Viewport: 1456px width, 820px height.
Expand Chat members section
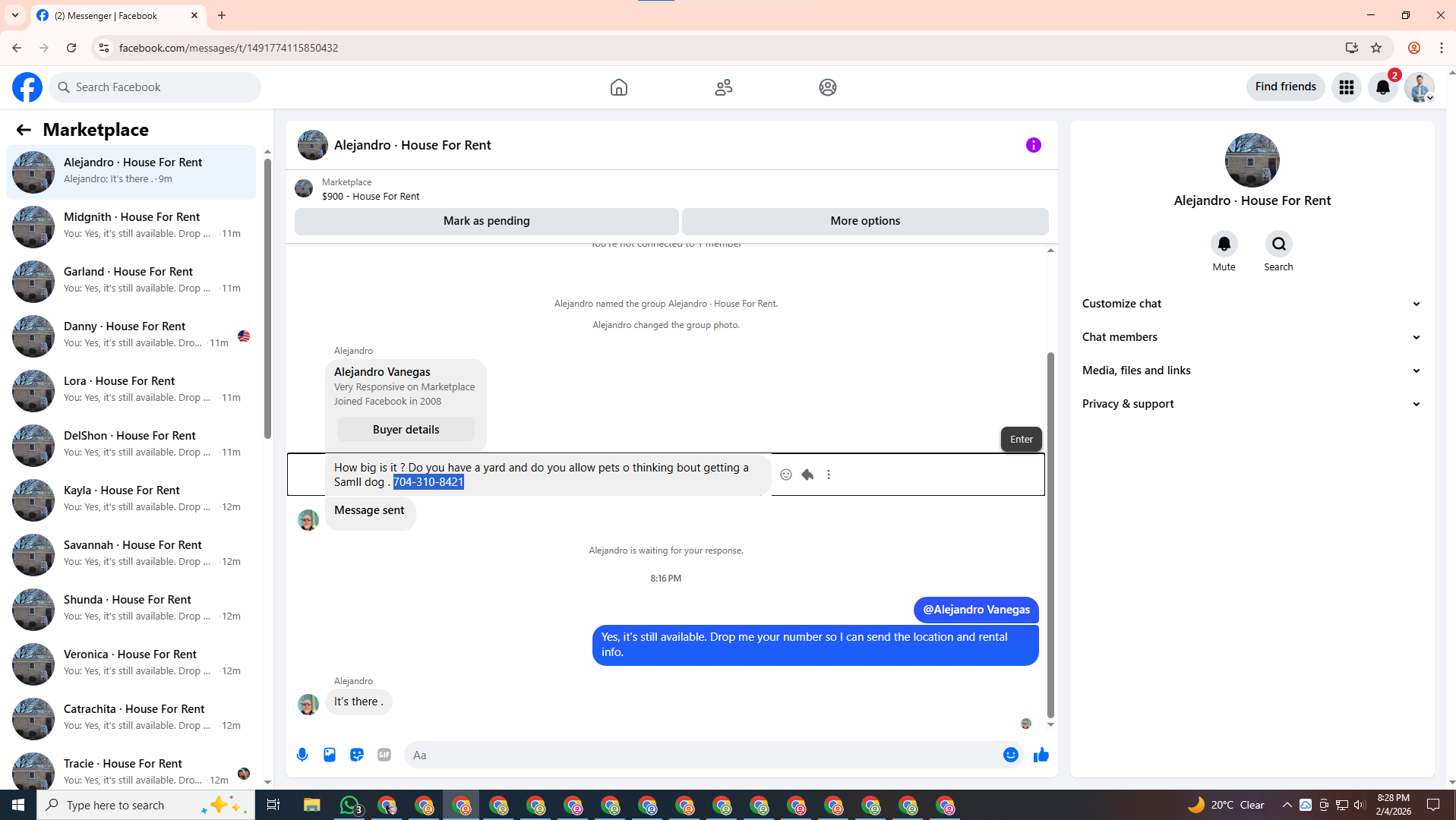(x=1252, y=337)
